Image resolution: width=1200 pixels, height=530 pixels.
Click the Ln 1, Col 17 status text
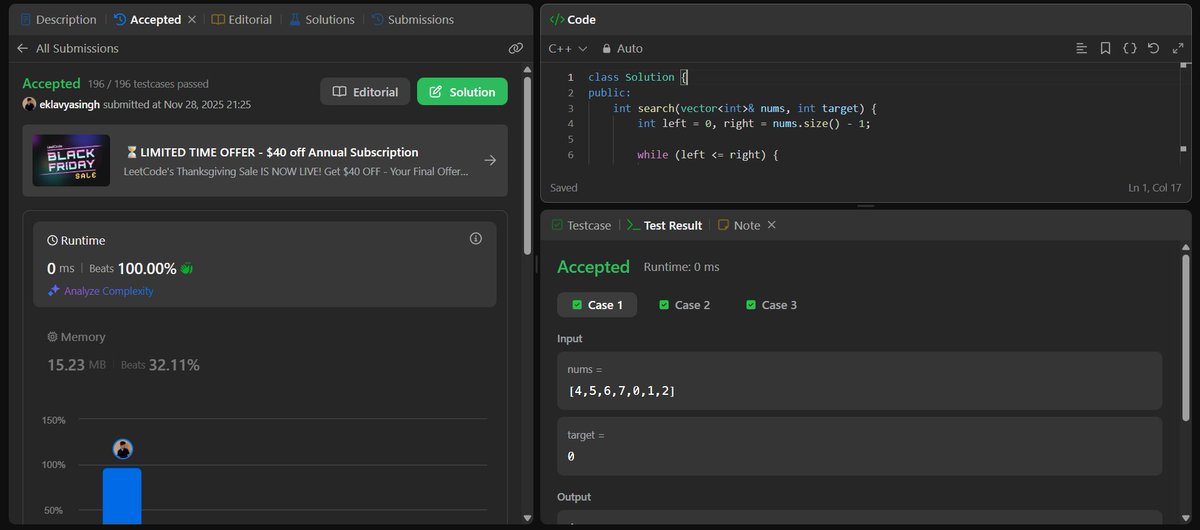[x=1154, y=188]
